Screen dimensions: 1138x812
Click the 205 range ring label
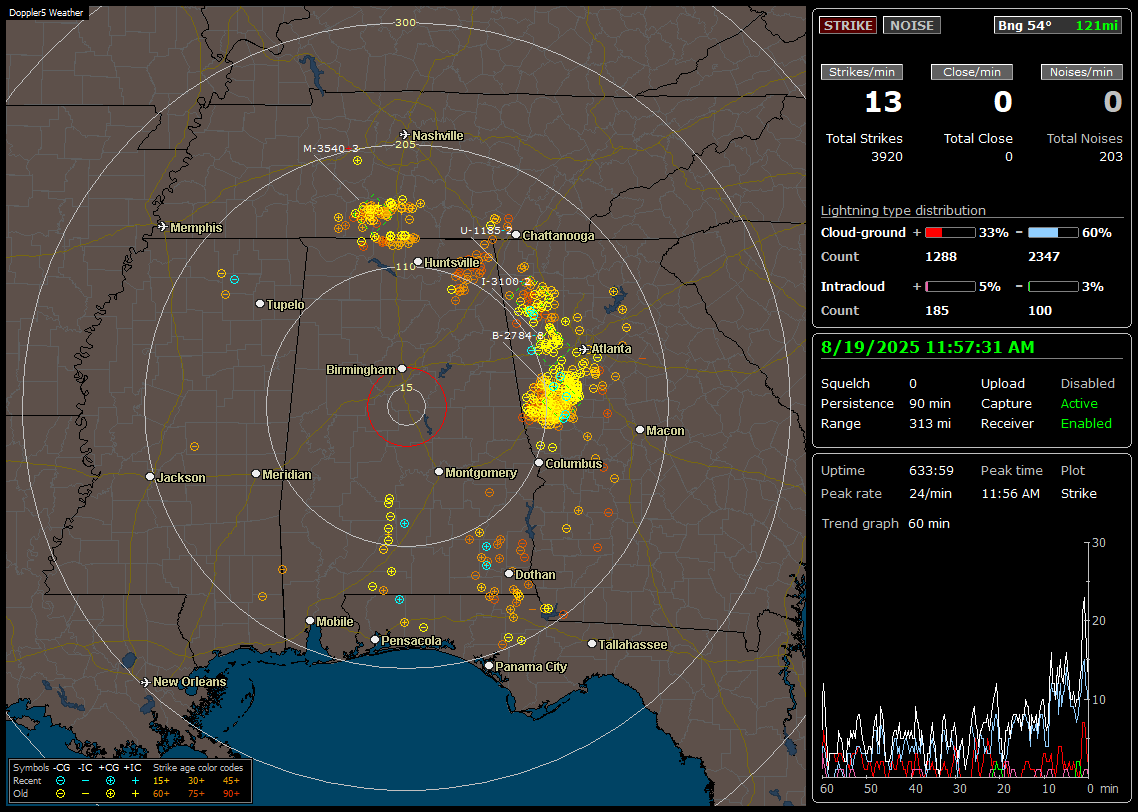click(x=405, y=144)
